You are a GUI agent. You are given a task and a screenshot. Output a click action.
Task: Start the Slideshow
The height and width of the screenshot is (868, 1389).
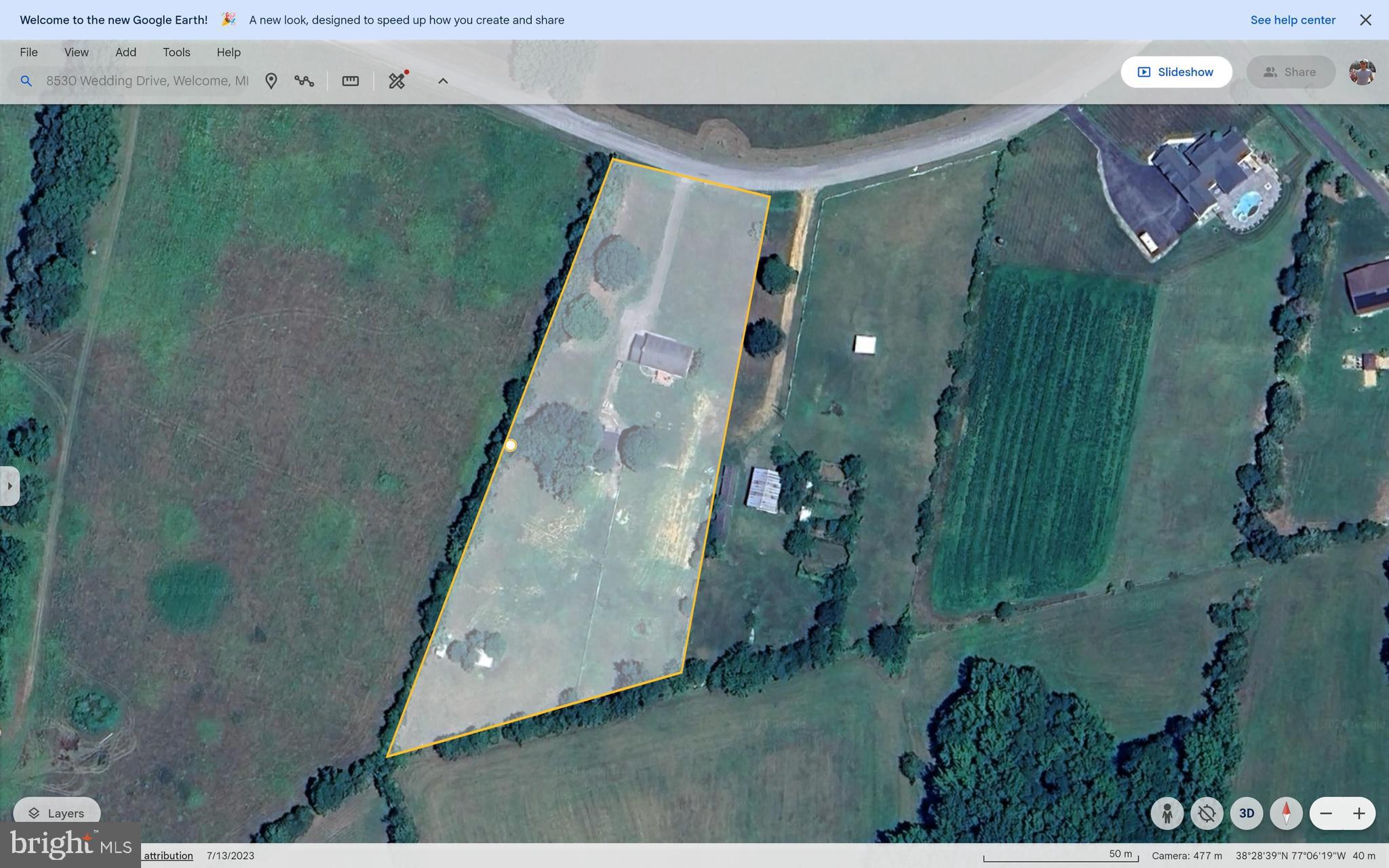click(1176, 72)
